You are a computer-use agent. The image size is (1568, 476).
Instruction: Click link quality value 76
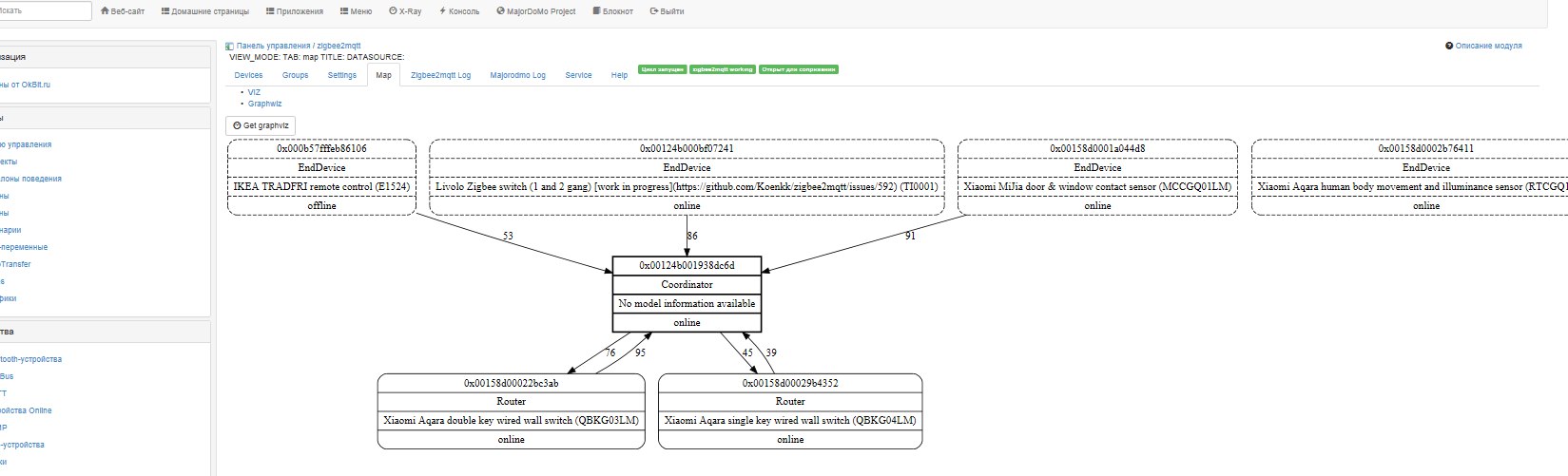click(x=610, y=352)
